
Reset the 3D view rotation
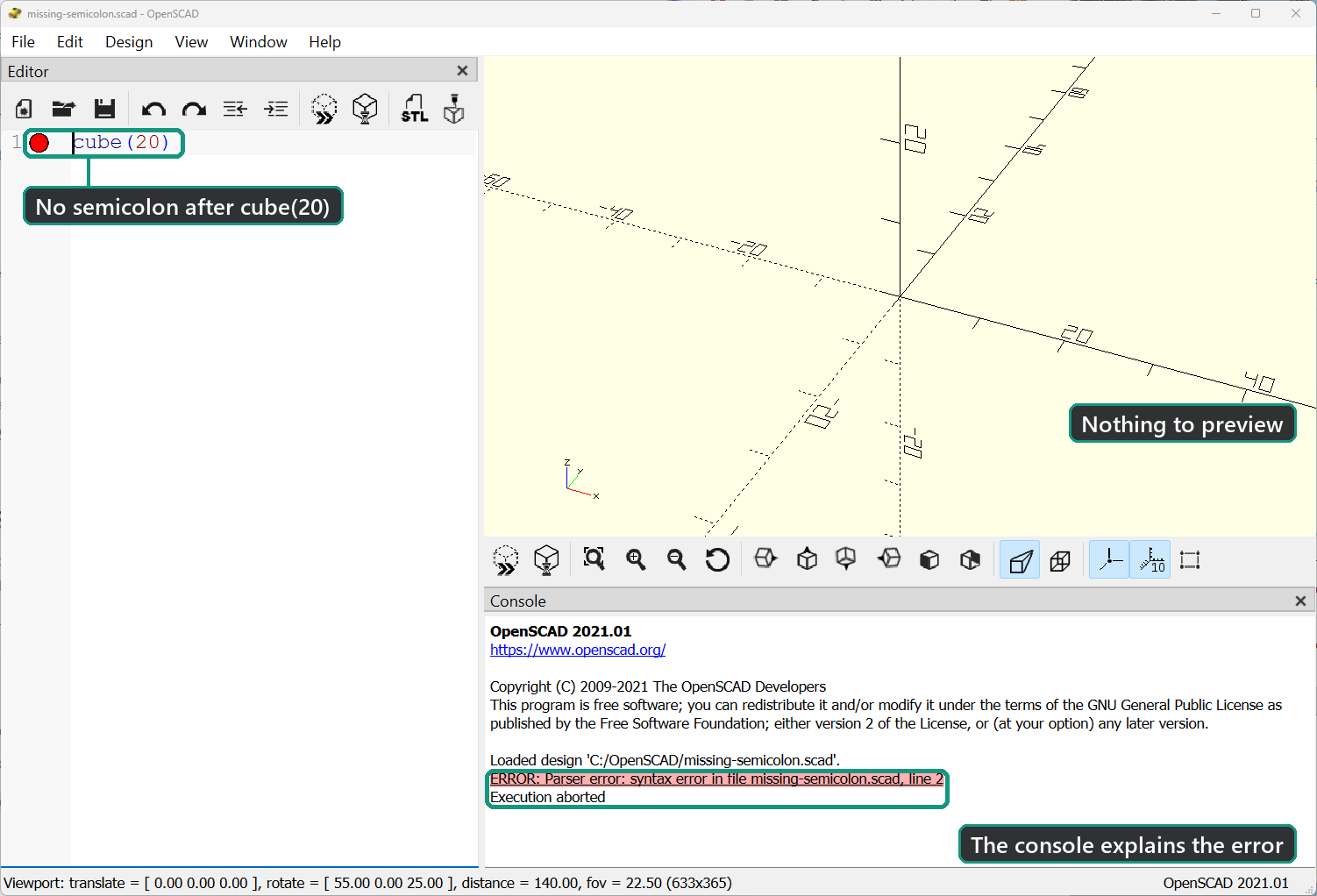(717, 559)
